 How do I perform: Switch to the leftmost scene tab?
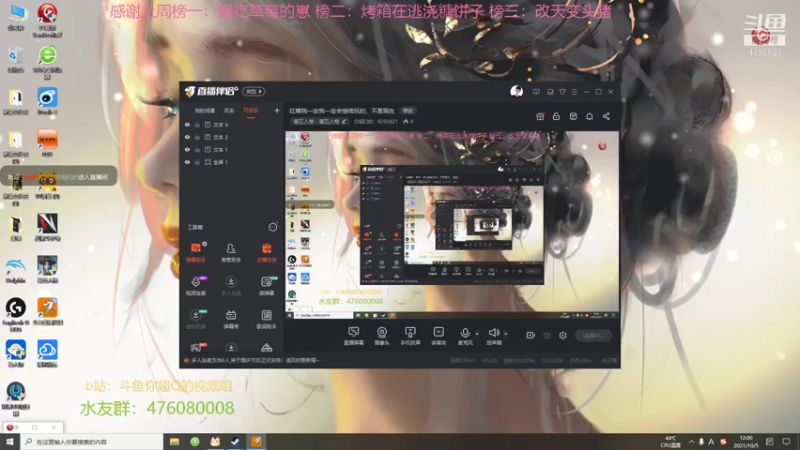coord(205,111)
